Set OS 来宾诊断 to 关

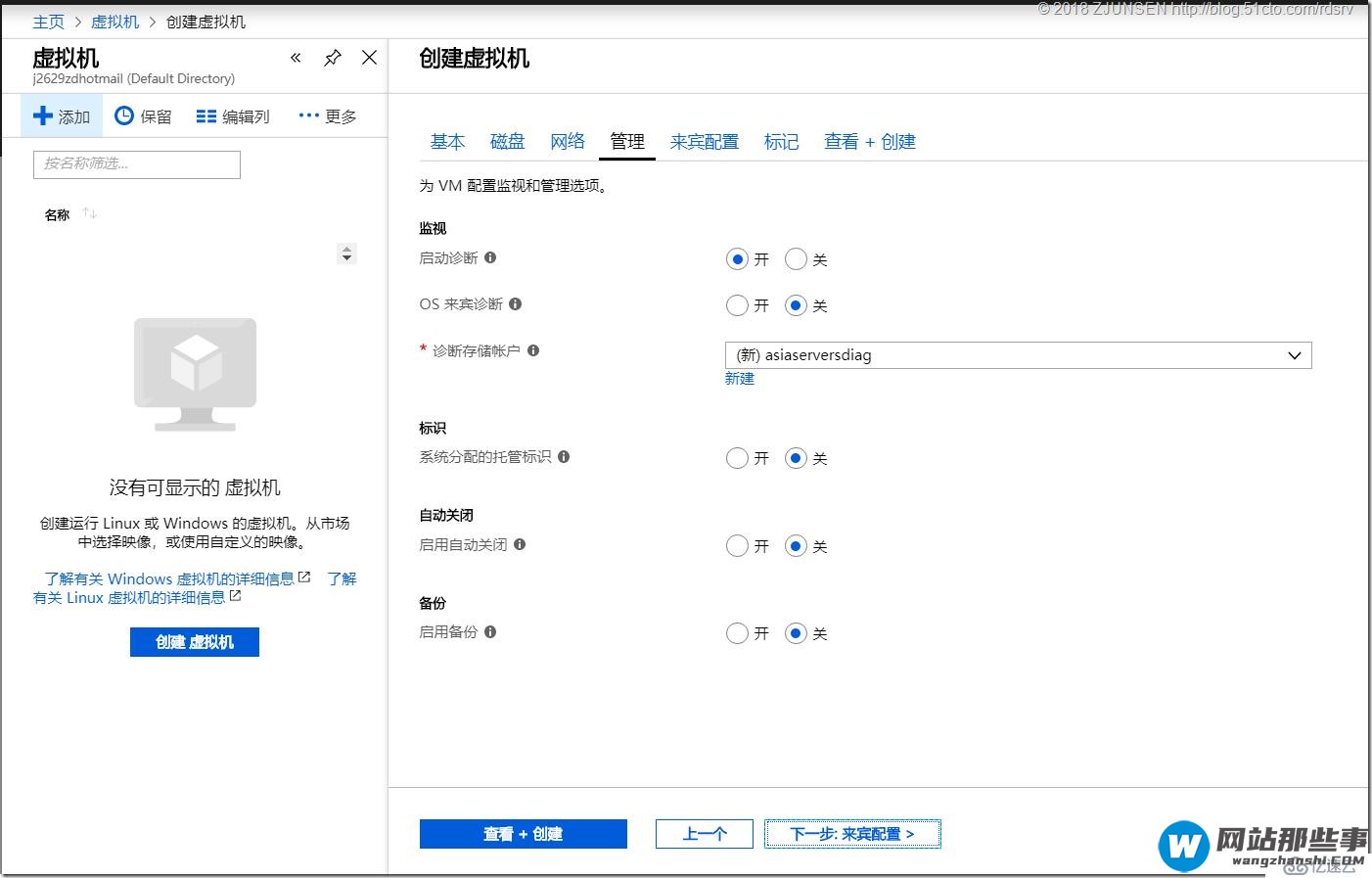pyautogui.click(x=796, y=305)
